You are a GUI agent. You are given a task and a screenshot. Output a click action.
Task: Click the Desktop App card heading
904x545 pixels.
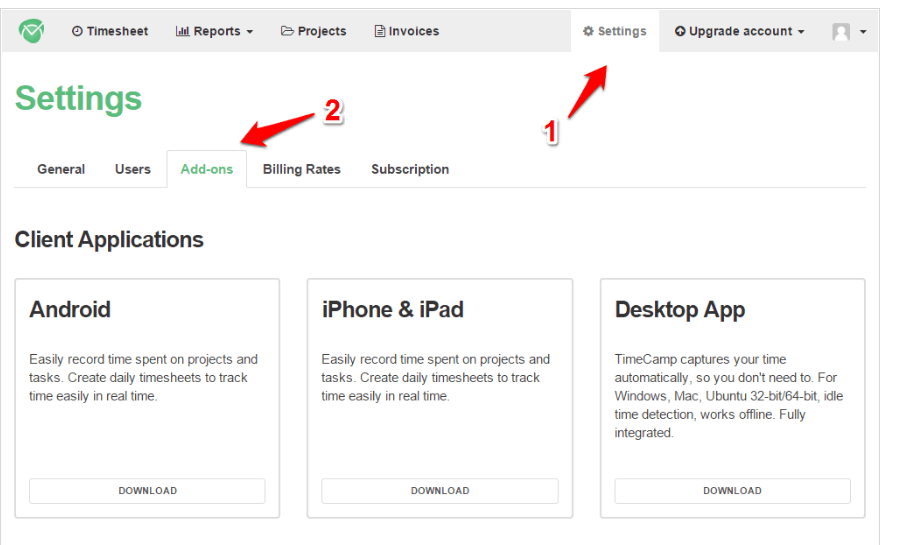click(x=680, y=310)
